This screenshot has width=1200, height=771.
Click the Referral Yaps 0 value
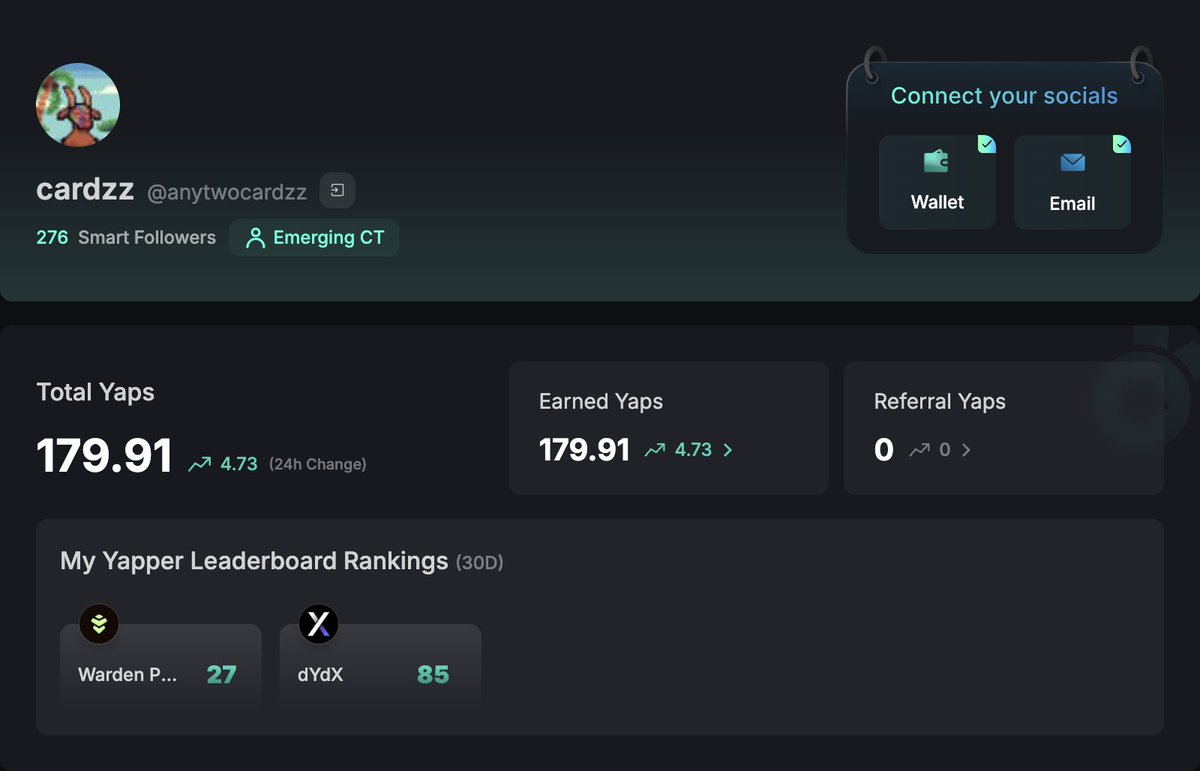coord(884,450)
